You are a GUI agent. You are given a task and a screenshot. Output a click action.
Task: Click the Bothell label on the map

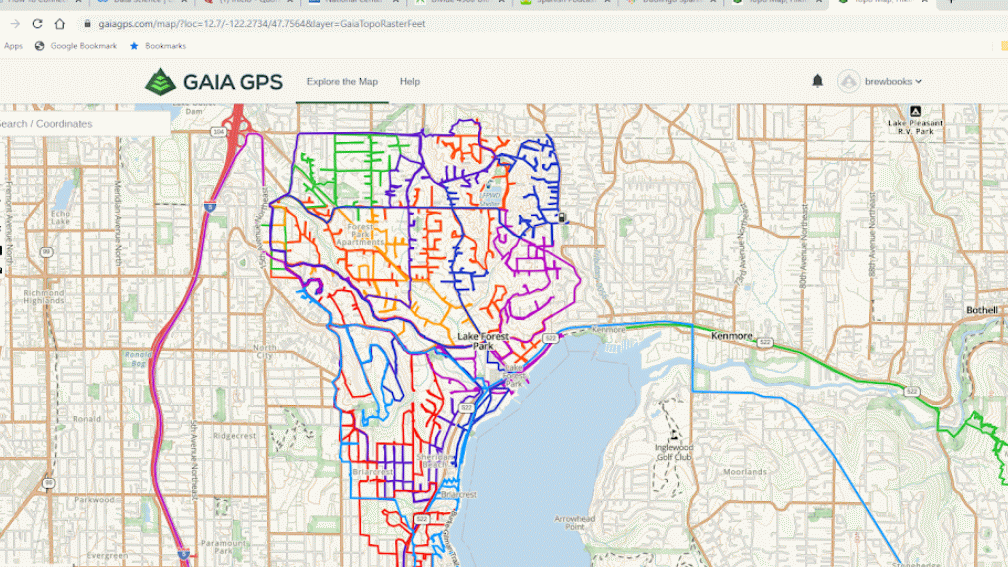[982, 310]
